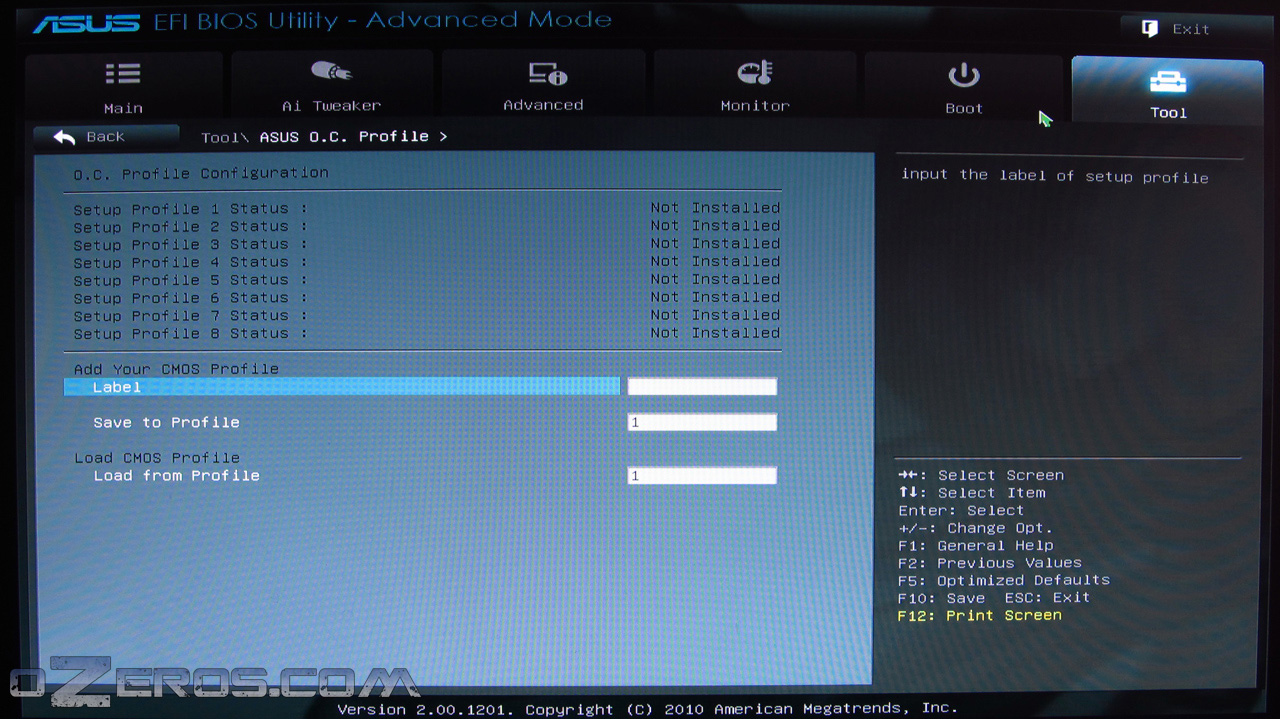Click the F2: Previous Values hint

[989, 563]
